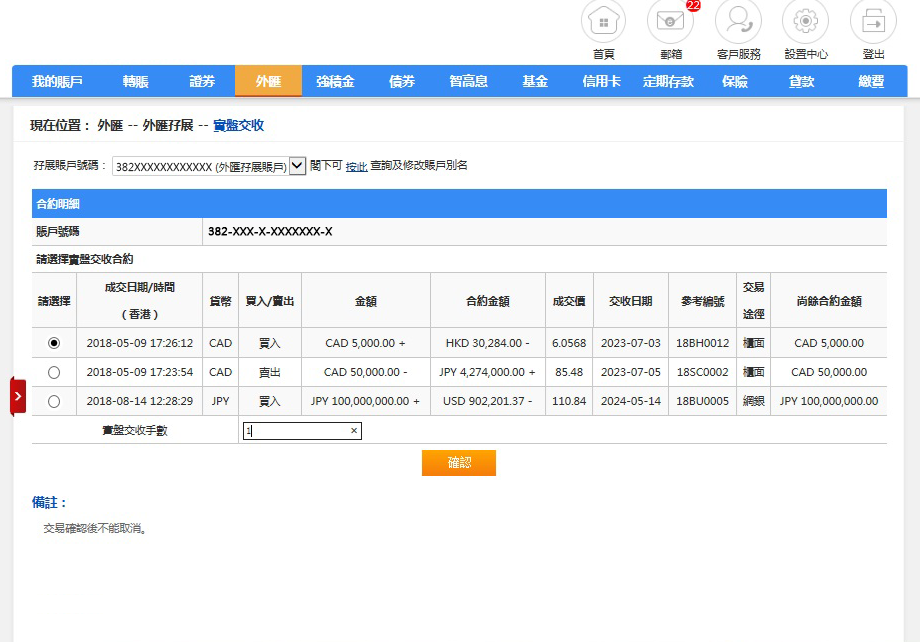The height and width of the screenshot is (642, 920).
Task: Open settings center (設置中心) gear icon
Action: pos(805,21)
